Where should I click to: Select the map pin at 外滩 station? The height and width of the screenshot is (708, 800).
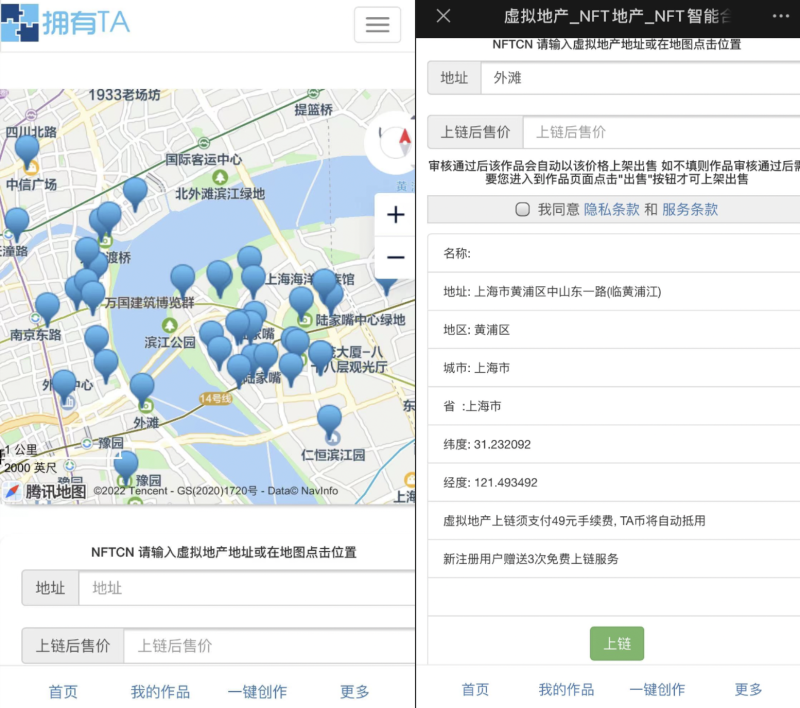pos(142,389)
